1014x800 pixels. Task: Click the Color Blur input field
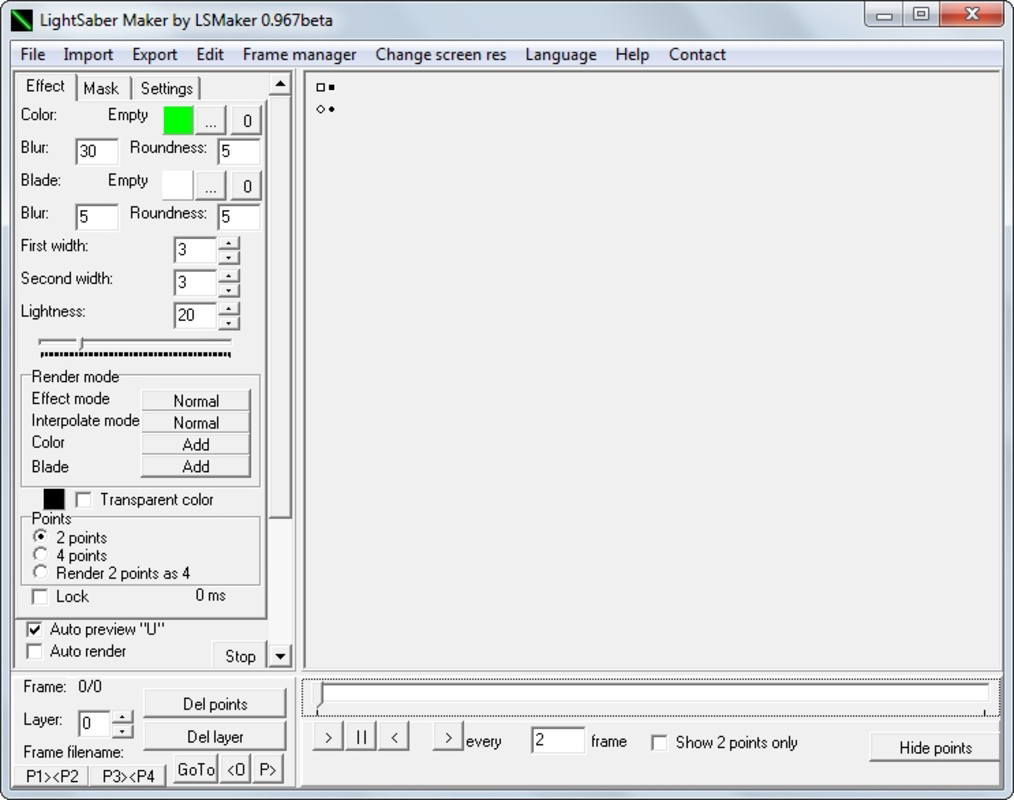click(x=97, y=151)
